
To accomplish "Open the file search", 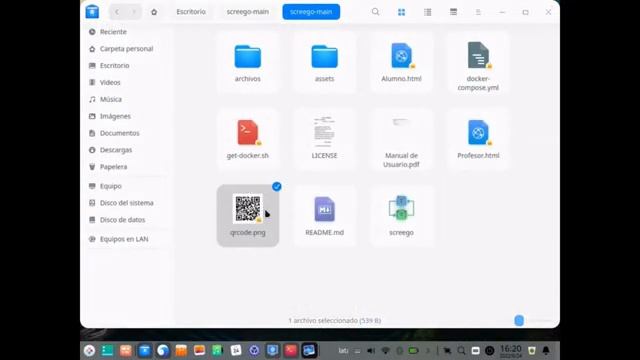I will pyautogui.click(x=376, y=12).
